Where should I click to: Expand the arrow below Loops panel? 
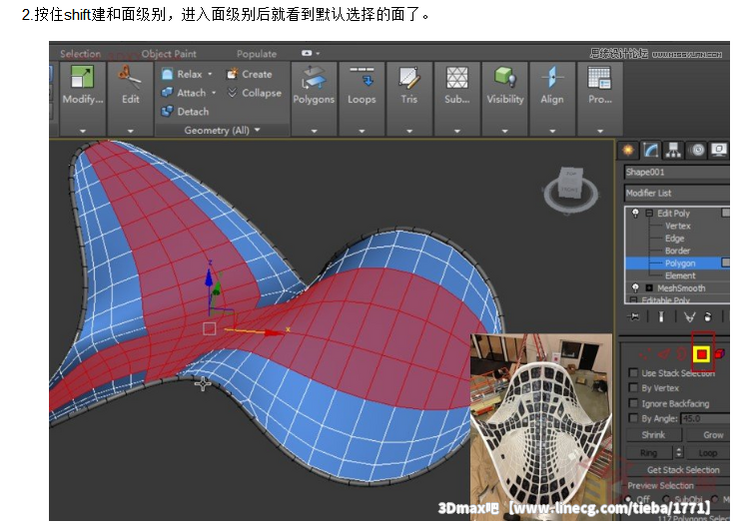(362, 131)
